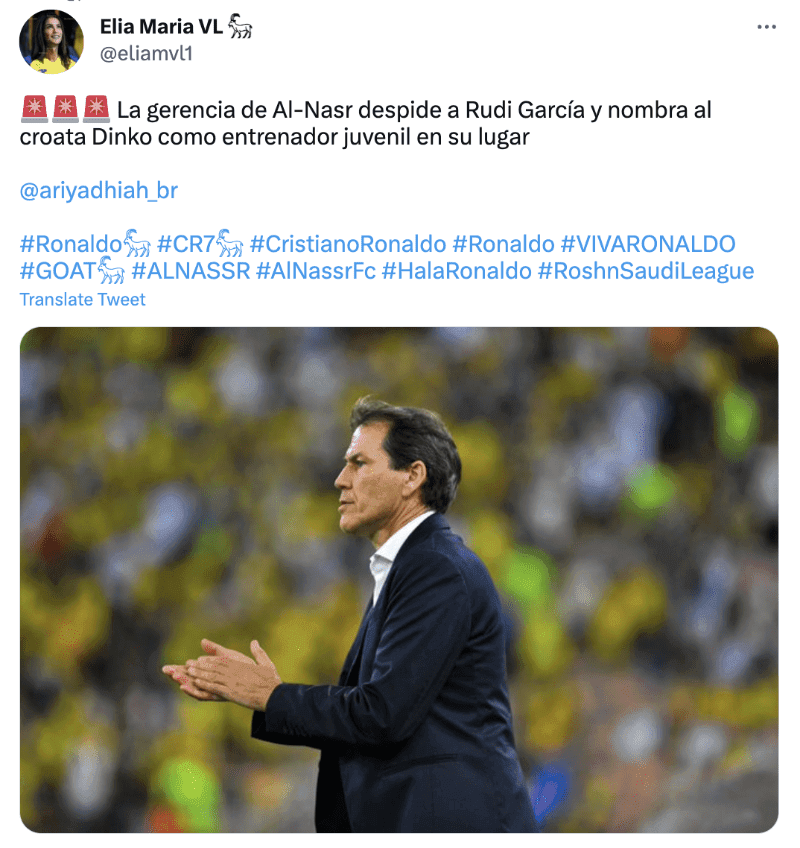
Task: Expand the attached coach photo
Action: coord(399,580)
